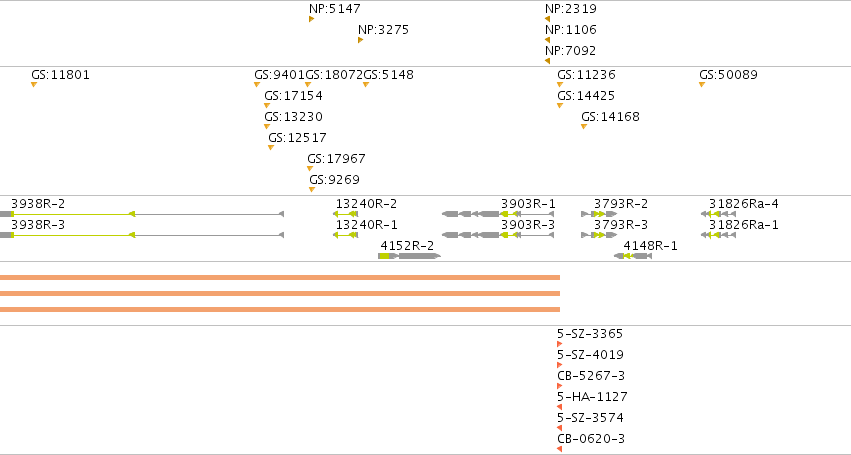The height and width of the screenshot is (455, 851).
Task: Select the 3938R-3 transcript label
Action: pos(38,225)
